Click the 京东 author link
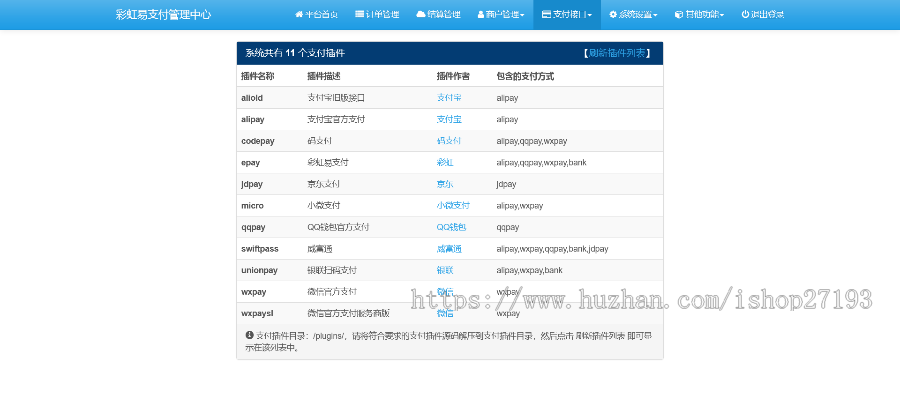 445,184
